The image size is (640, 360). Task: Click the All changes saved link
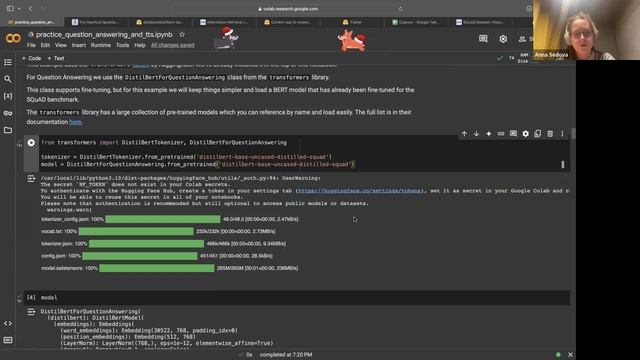tap(173, 45)
